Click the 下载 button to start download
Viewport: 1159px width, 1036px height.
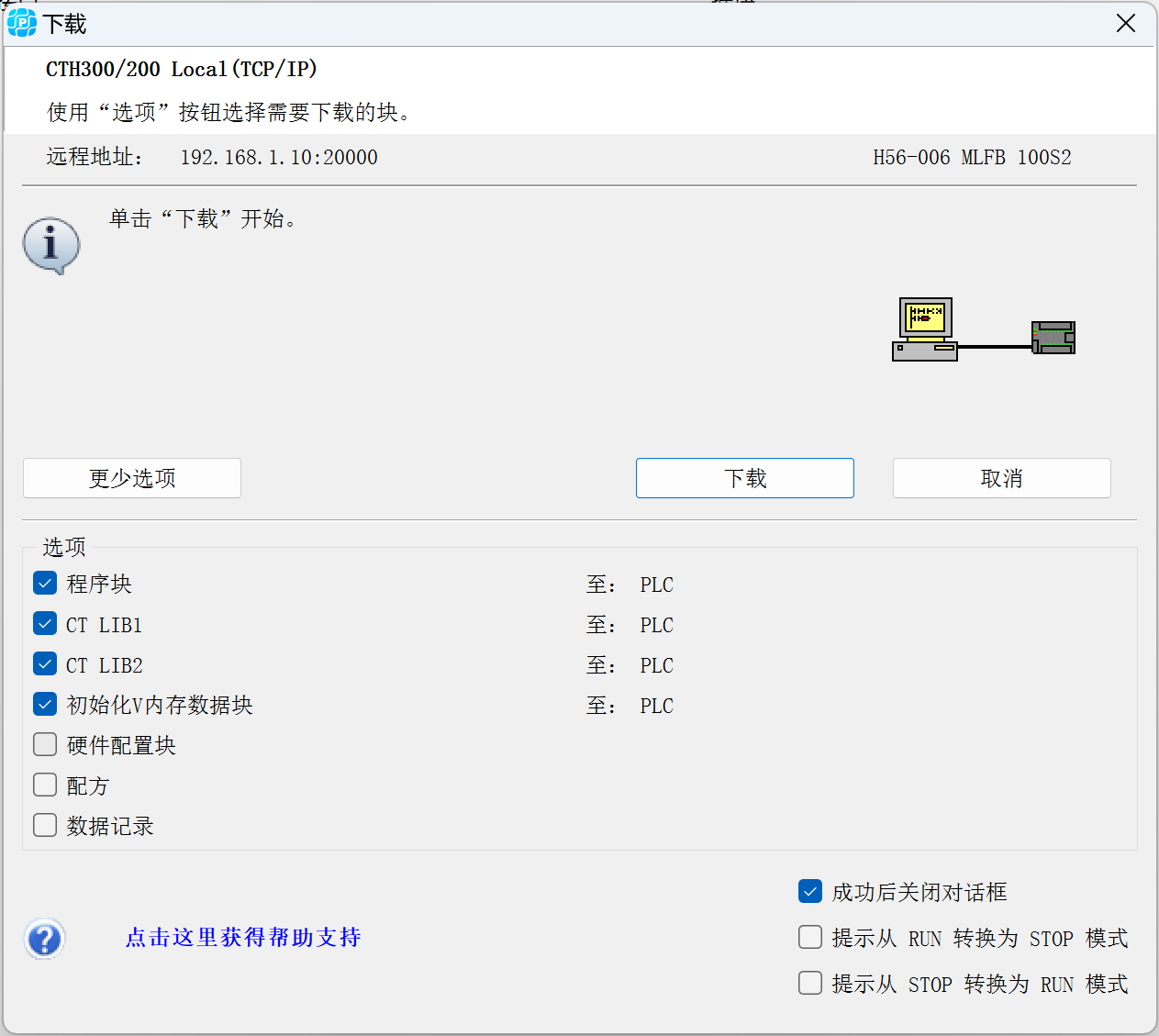pos(745,478)
